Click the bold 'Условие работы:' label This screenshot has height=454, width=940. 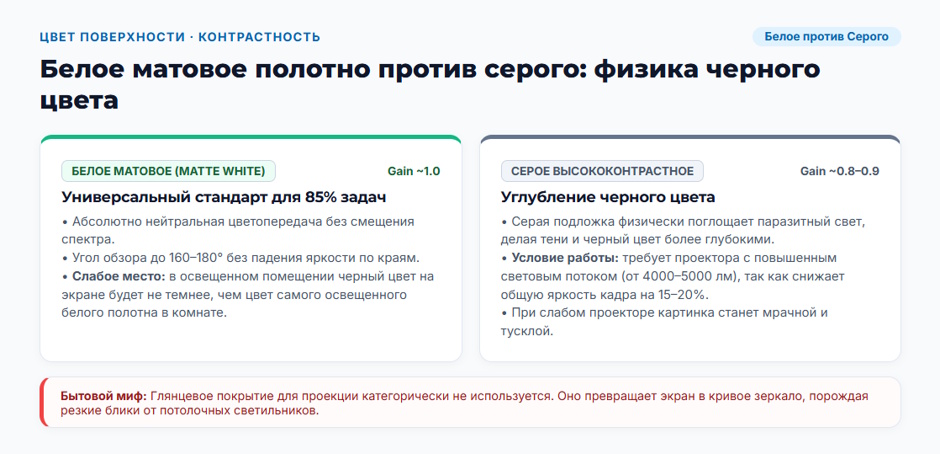click(565, 258)
